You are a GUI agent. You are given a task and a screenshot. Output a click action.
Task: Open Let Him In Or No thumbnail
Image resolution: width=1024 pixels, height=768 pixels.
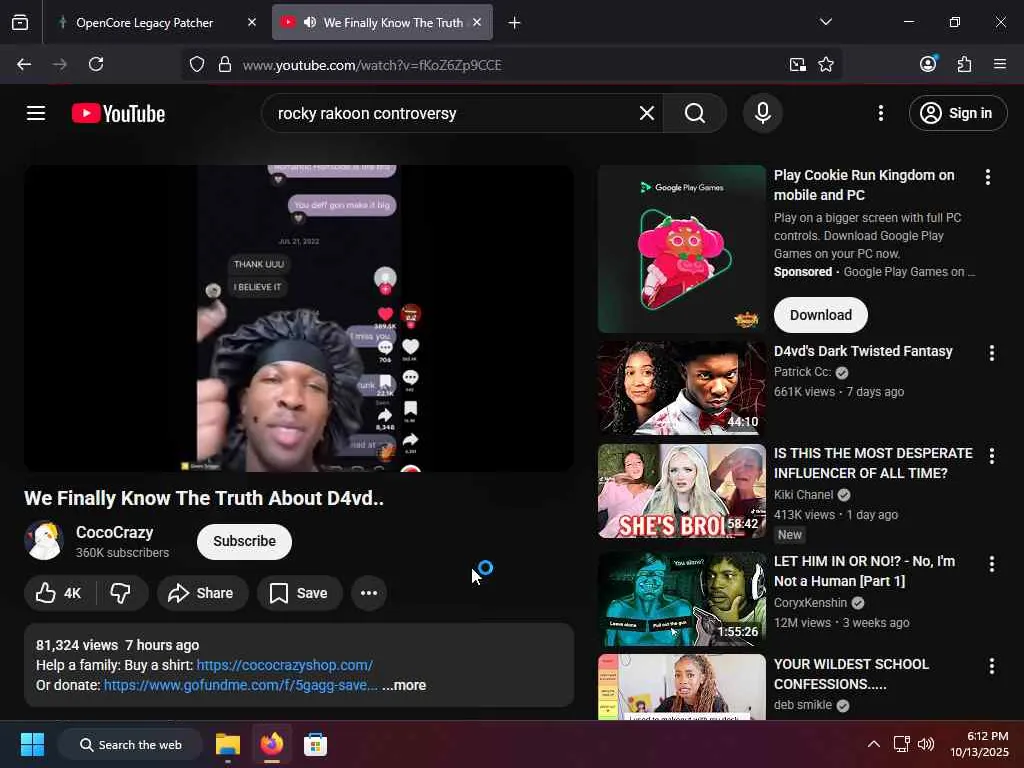682,599
